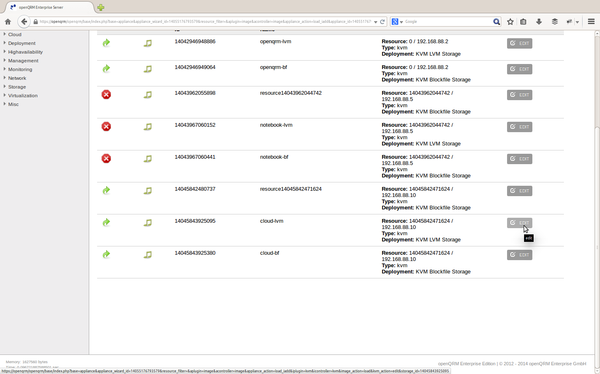Click ID 14043967060152

point(195,125)
